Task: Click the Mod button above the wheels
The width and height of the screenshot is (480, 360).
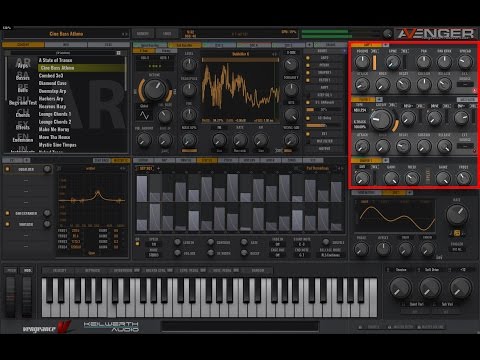Action: 27,270
